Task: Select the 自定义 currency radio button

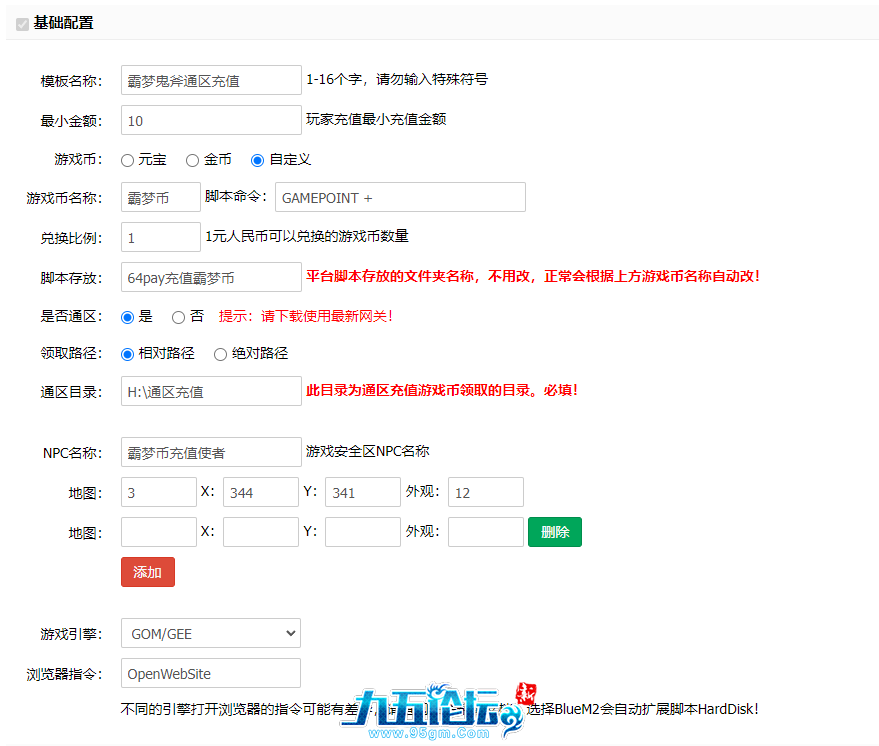Action: (x=258, y=160)
